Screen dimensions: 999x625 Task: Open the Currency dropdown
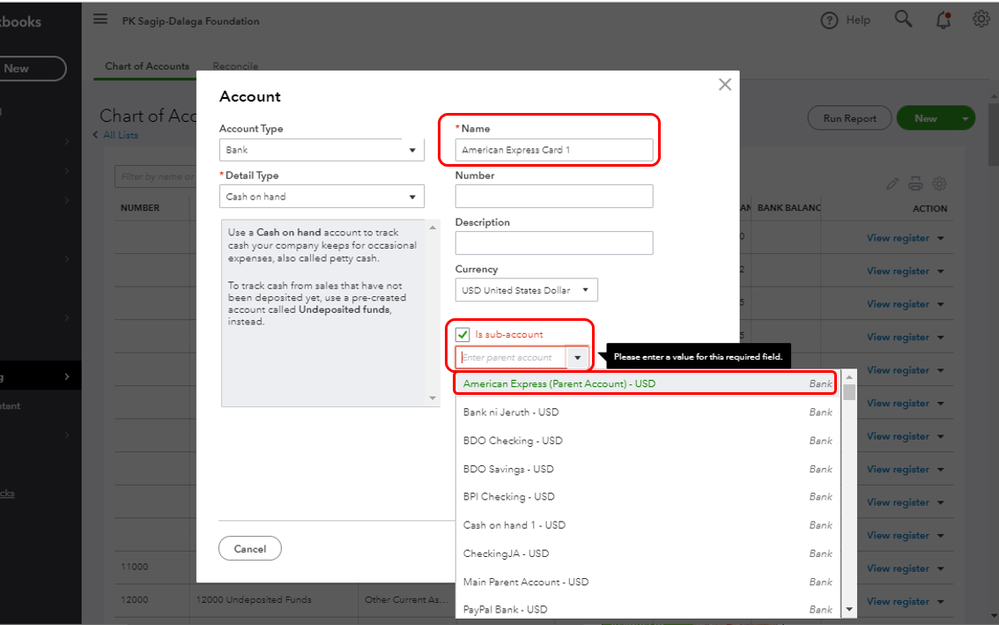[526, 291]
